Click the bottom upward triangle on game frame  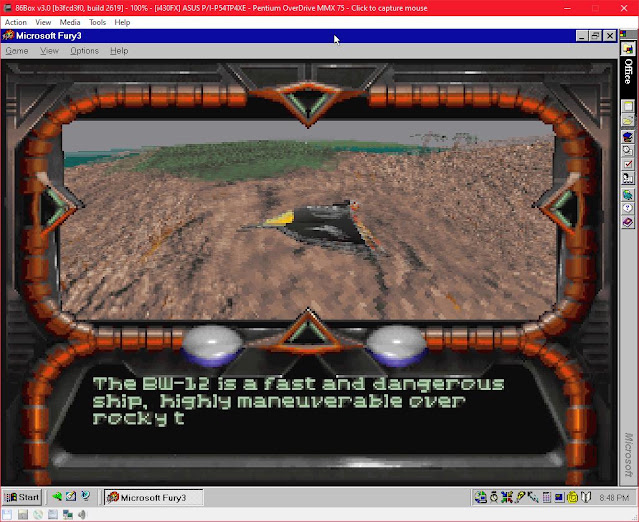(x=308, y=331)
